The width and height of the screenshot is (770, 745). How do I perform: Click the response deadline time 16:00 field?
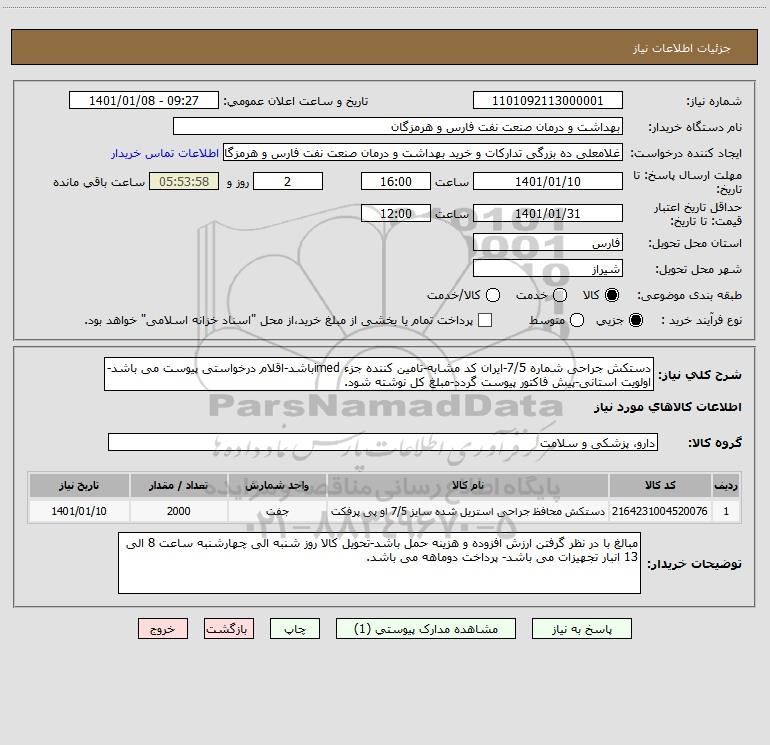pyautogui.click(x=396, y=181)
